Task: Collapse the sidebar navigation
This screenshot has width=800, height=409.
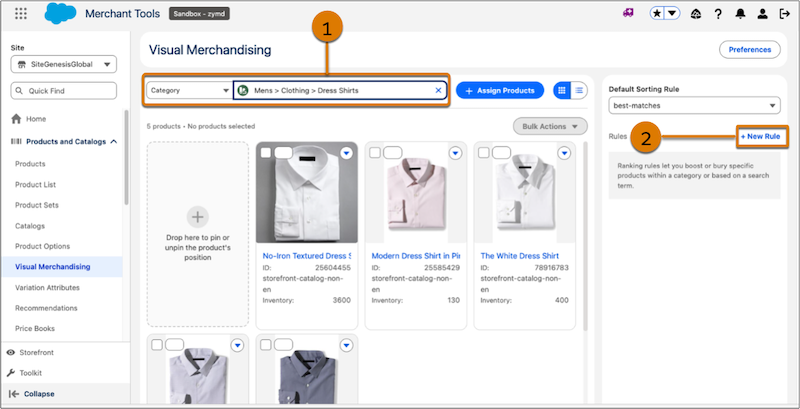Action: [x=32, y=394]
